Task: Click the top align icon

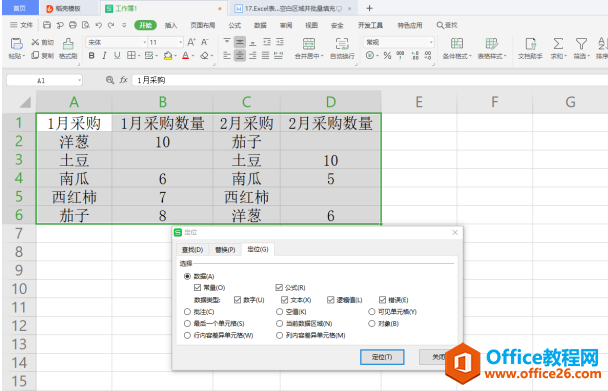Action: 227,42
